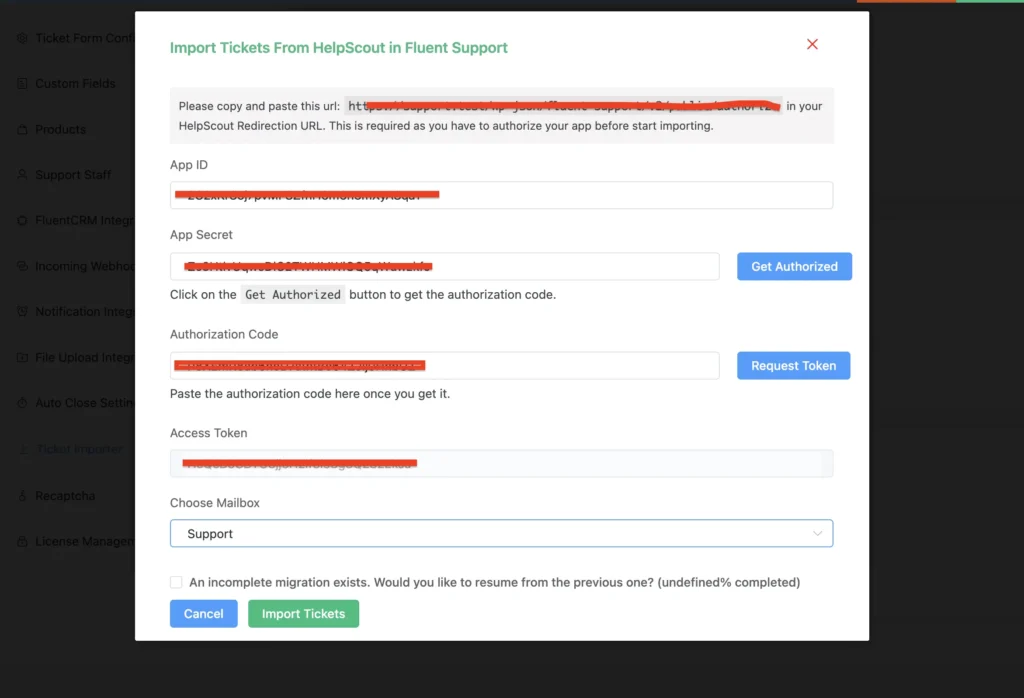1024x698 pixels.
Task: Click the Incoming Webhook icon
Action: 22,266
